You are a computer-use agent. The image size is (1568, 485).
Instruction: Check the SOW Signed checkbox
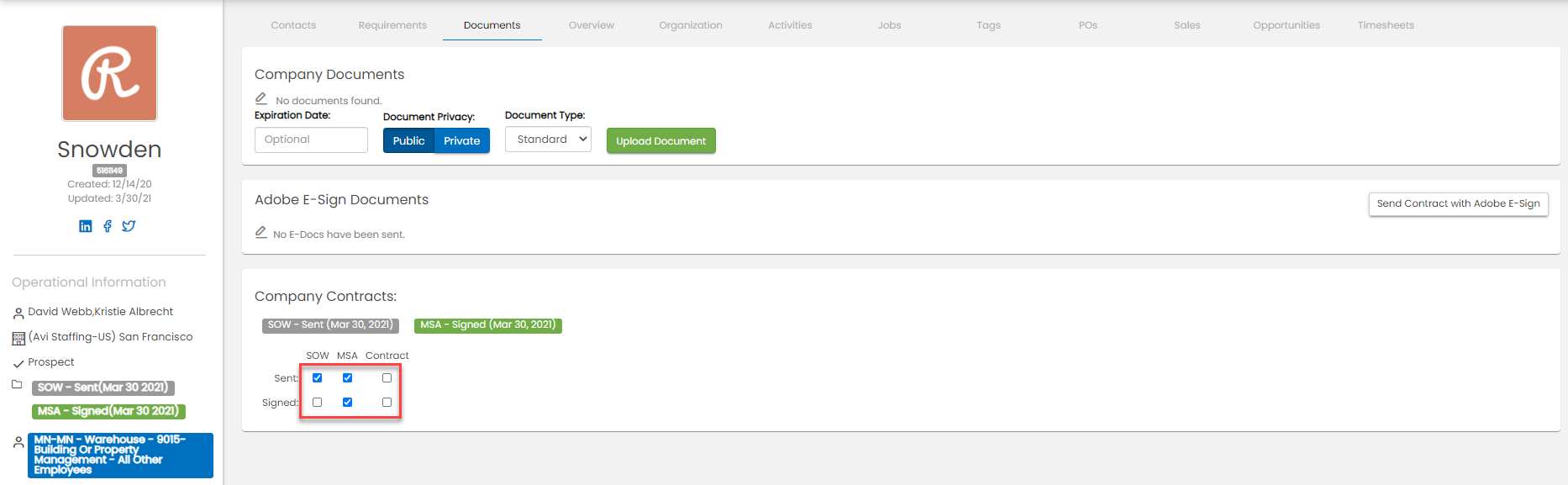(x=318, y=403)
